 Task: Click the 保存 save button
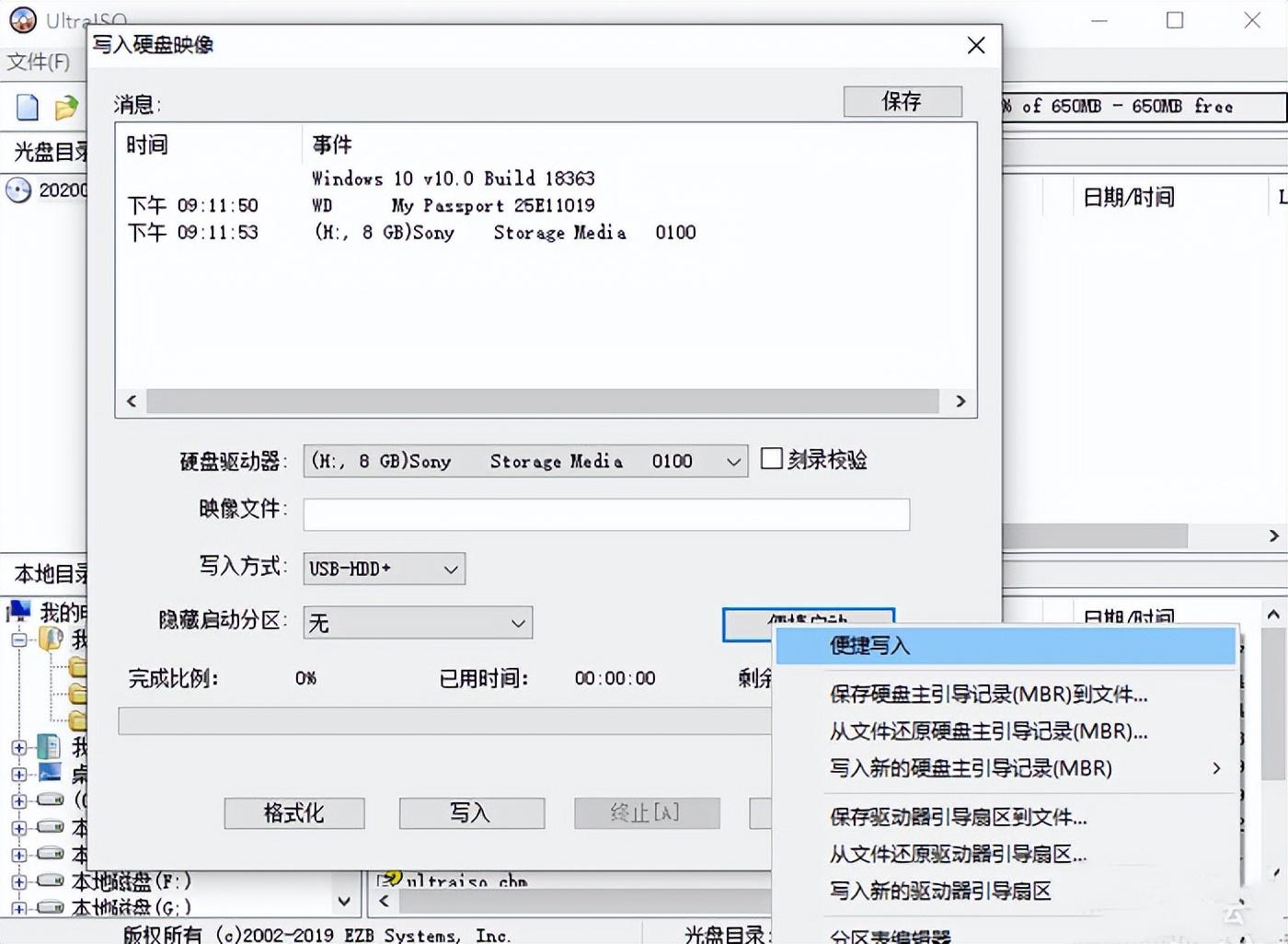tap(903, 101)
